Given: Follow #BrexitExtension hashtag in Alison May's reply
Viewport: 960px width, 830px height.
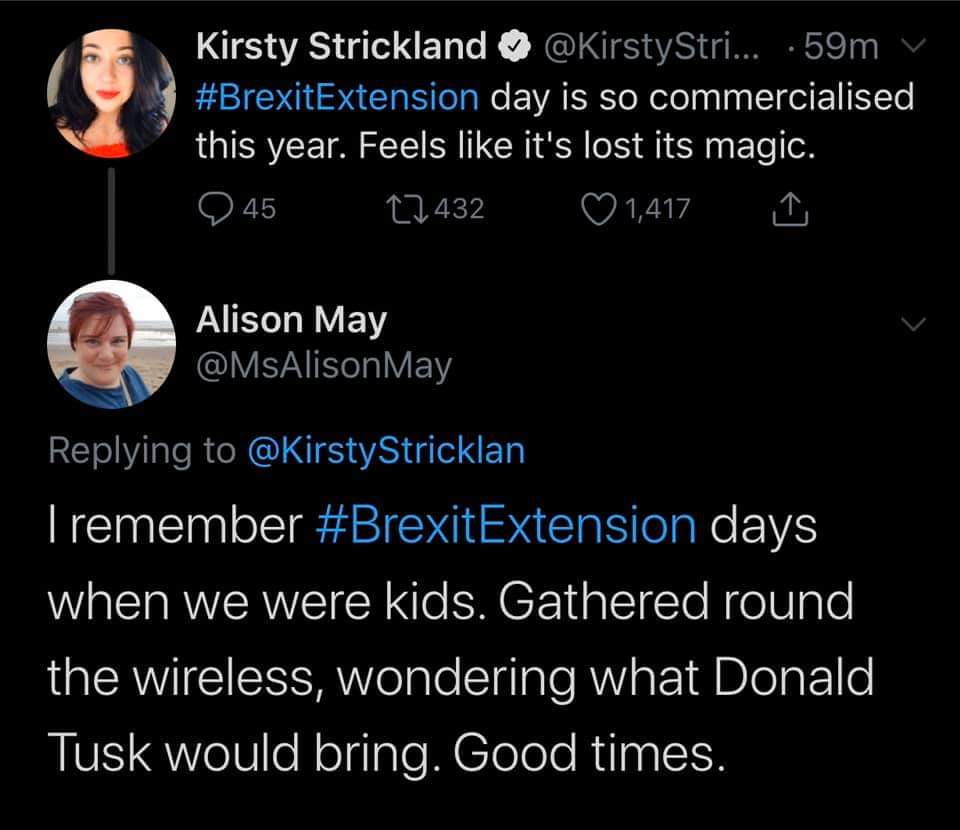Looking at the screenshot, I should [505, 526].
